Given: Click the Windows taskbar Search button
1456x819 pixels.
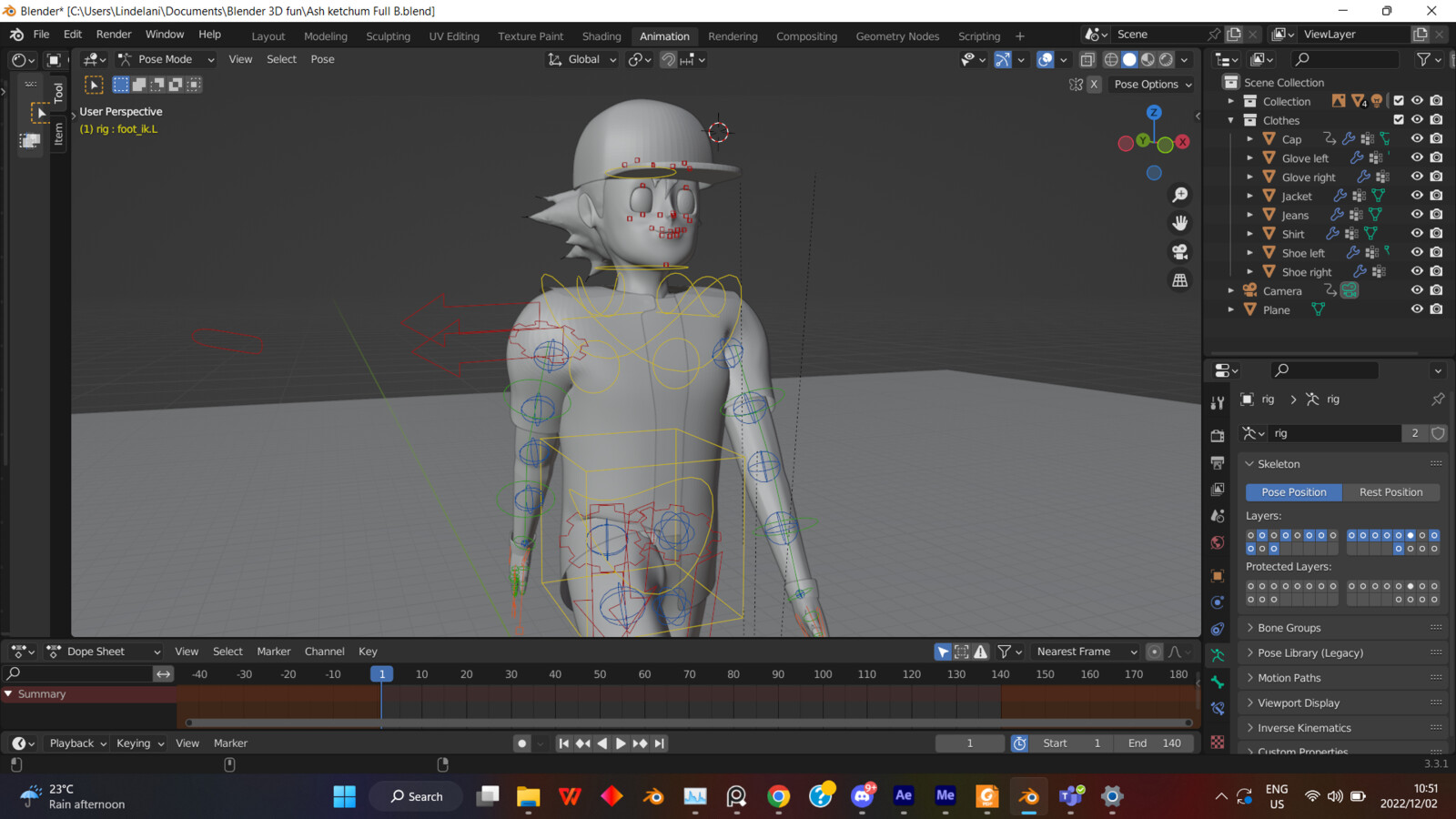Looking at the screenshot, I should (417, 796).
